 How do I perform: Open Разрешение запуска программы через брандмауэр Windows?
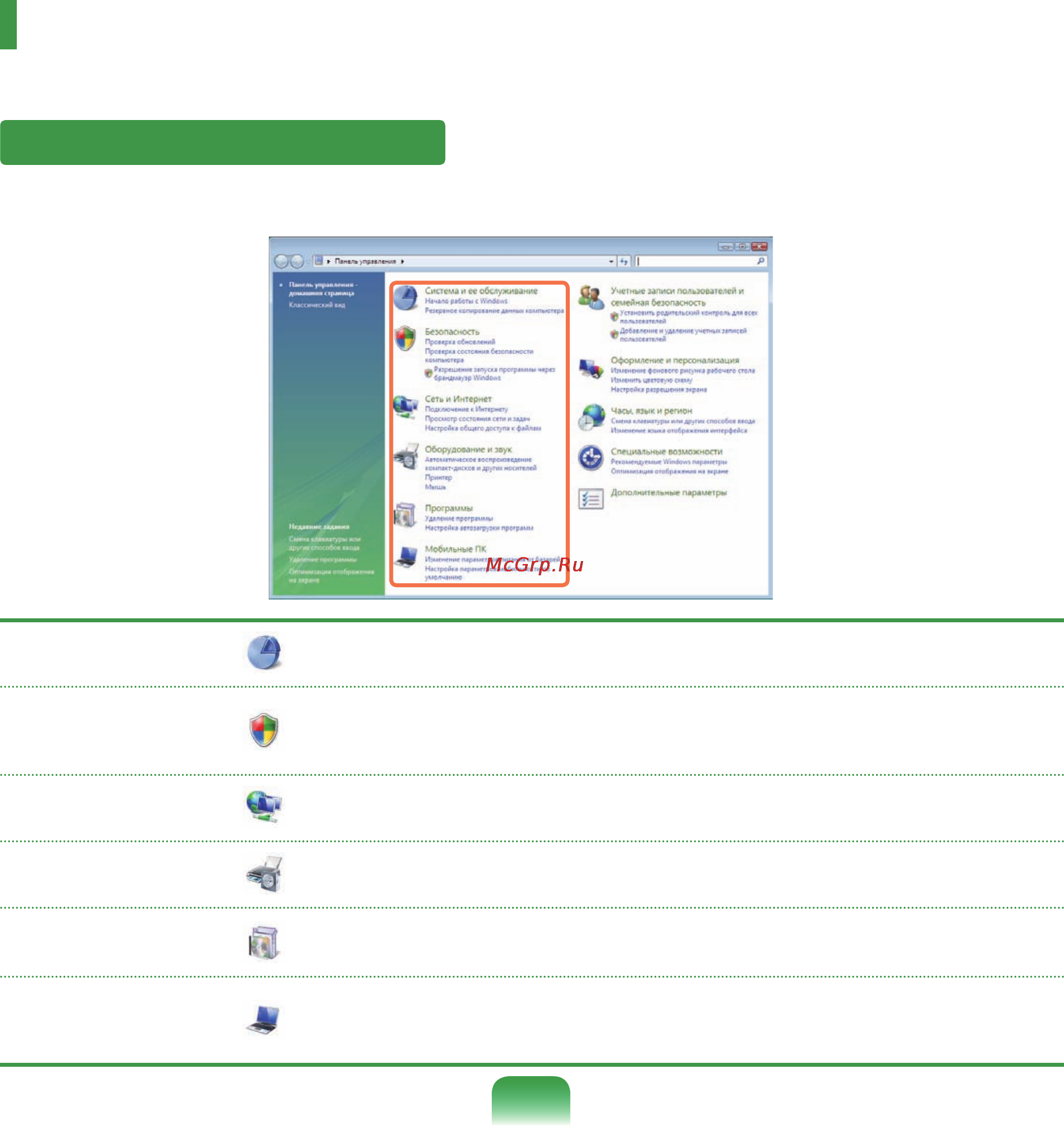[x=495, y=373]
